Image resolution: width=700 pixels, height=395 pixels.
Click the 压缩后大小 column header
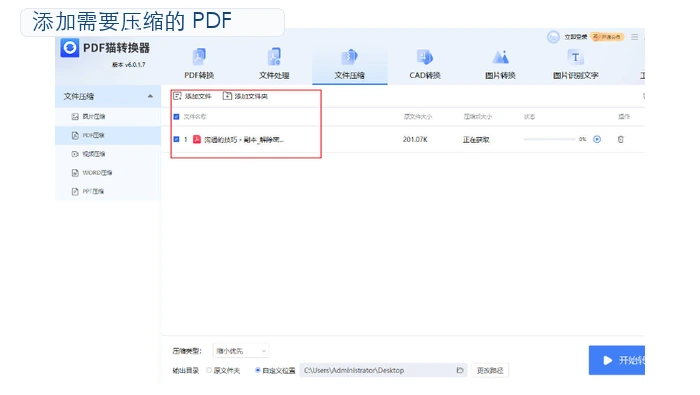click(478, 117)
